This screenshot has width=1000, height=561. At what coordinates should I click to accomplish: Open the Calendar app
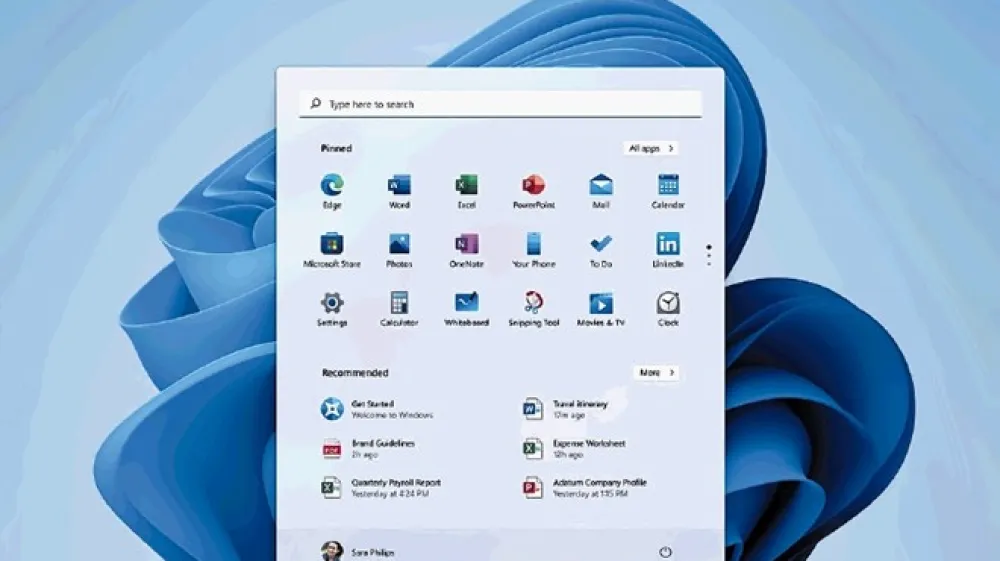(x=668, y=191)
